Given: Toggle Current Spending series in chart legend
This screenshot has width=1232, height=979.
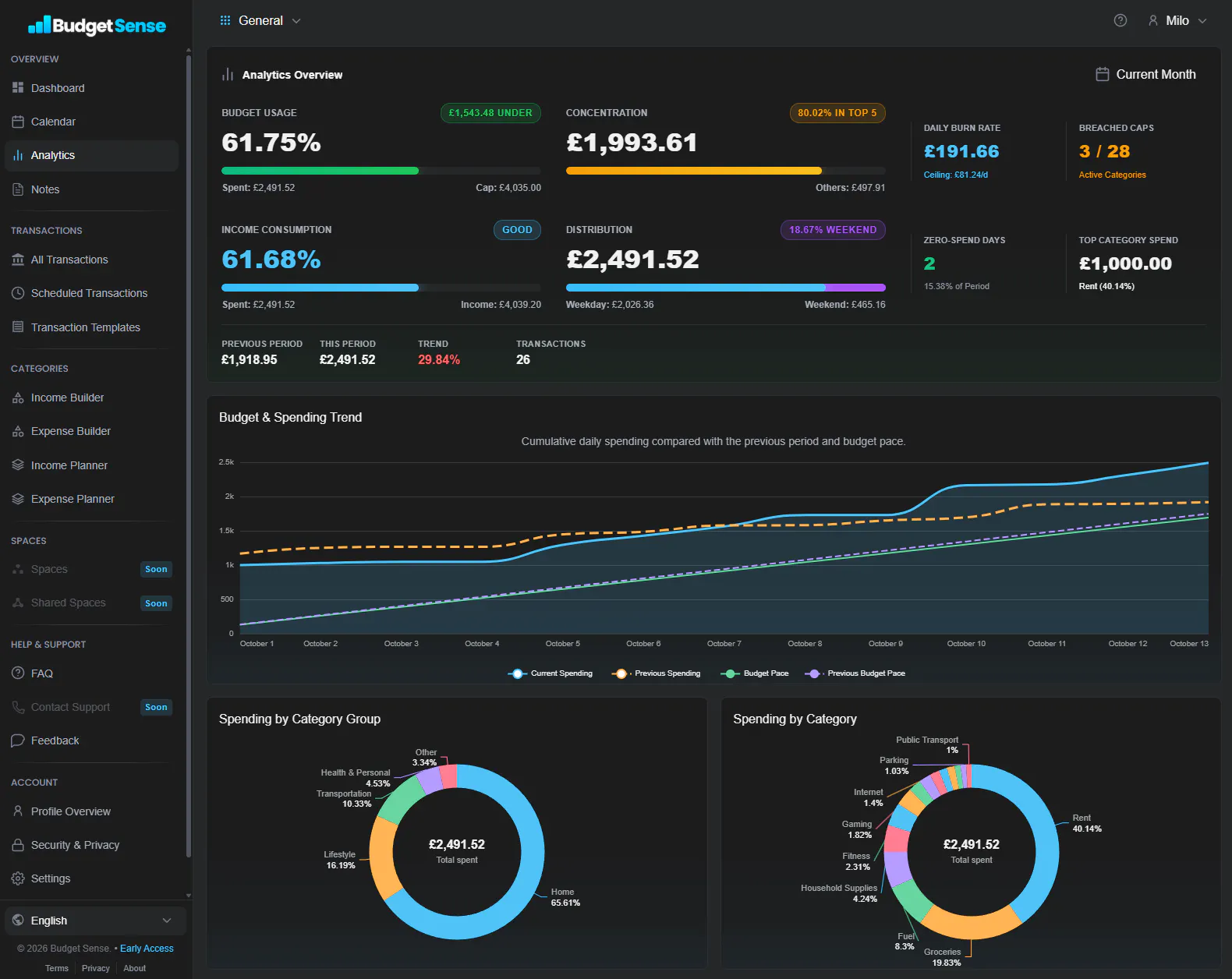Looking at the screenshot, I should pyautogui.click(x=551, y=673).
